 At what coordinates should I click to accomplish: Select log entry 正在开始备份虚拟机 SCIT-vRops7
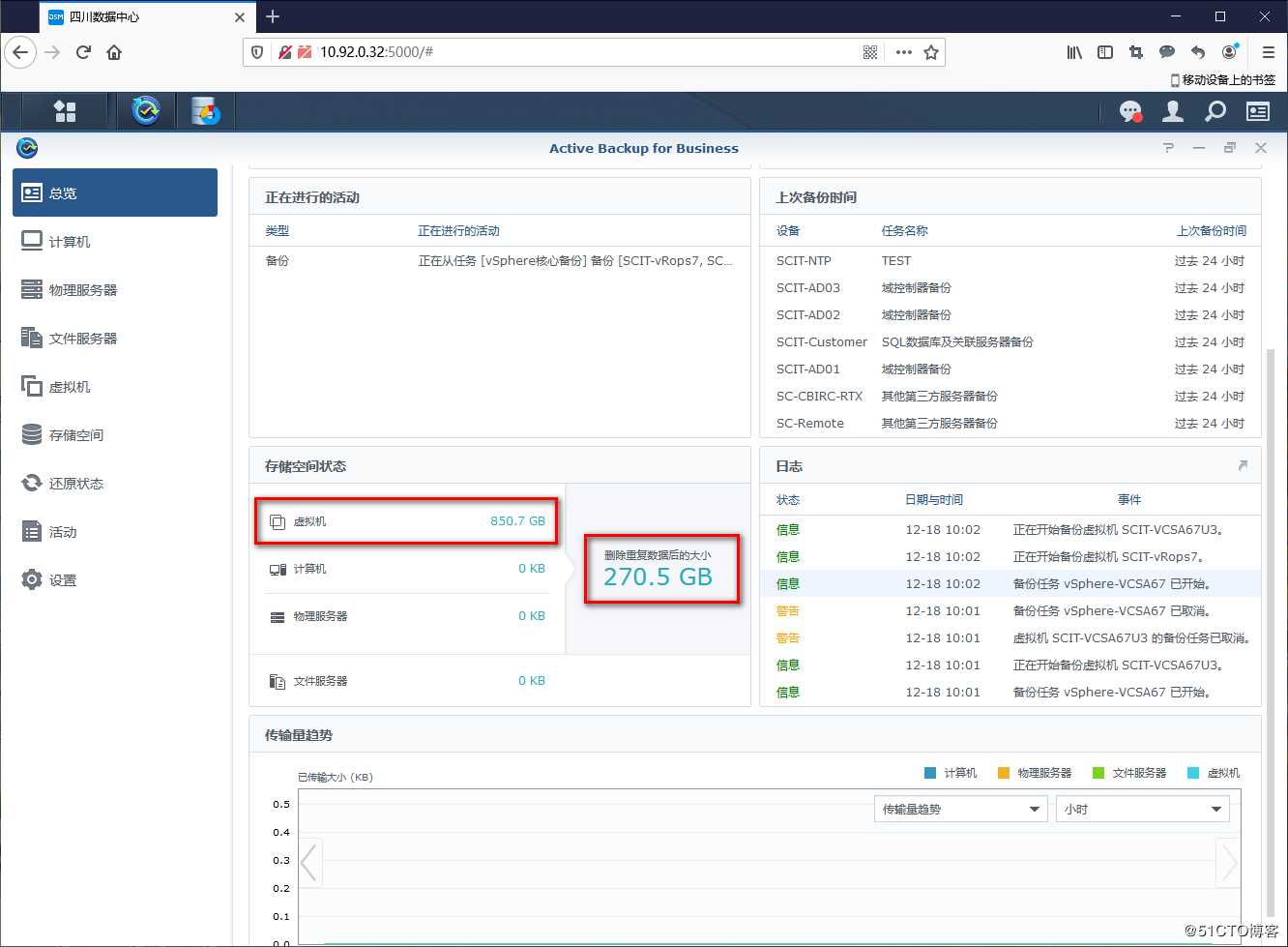[x=1010, y=556]
